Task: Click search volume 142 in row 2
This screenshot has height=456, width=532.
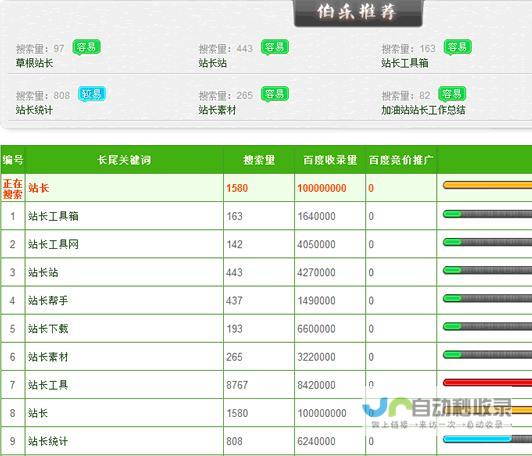Action: click(x=234, y=244)
